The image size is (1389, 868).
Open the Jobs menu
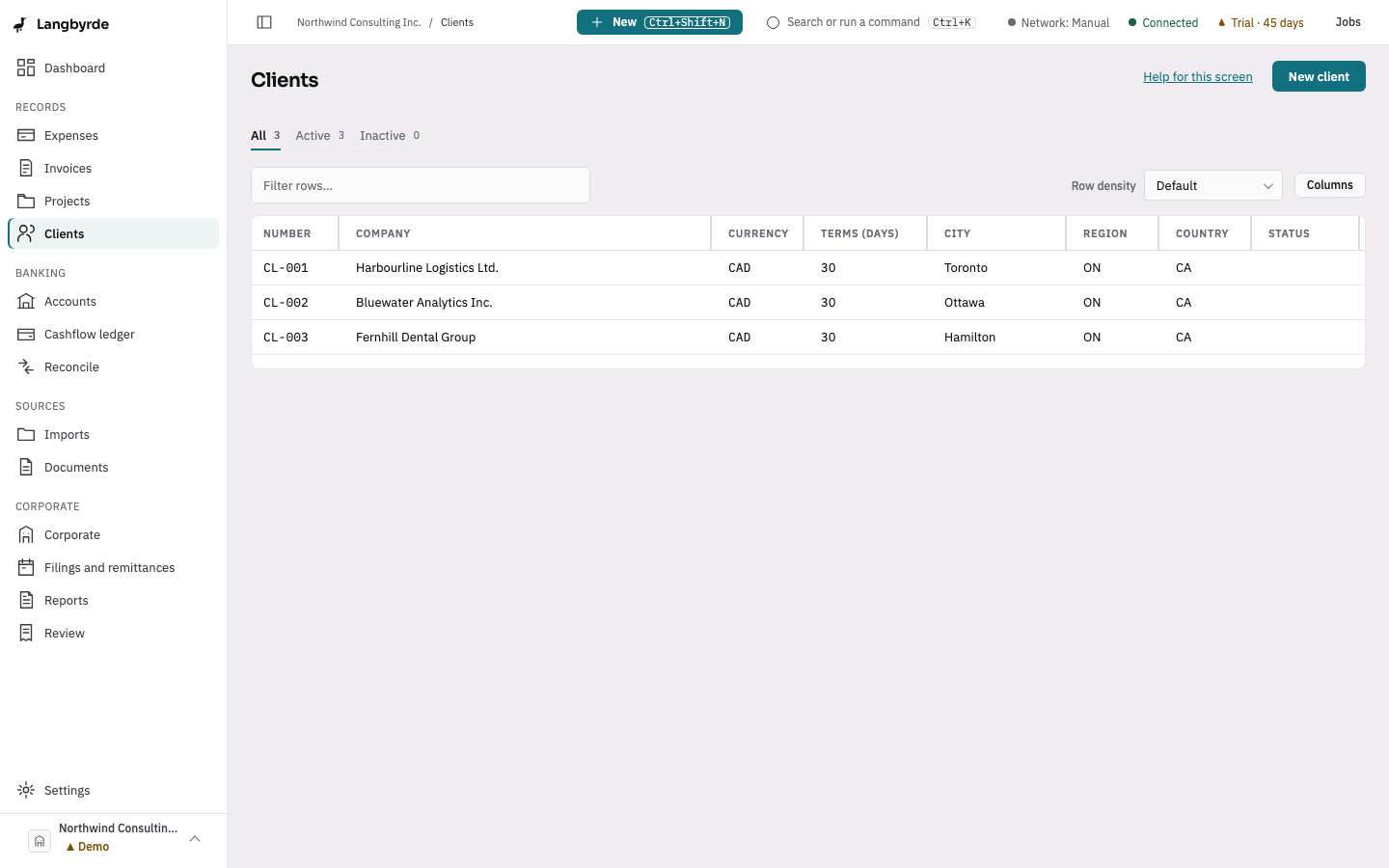(x=1348, y=22)
